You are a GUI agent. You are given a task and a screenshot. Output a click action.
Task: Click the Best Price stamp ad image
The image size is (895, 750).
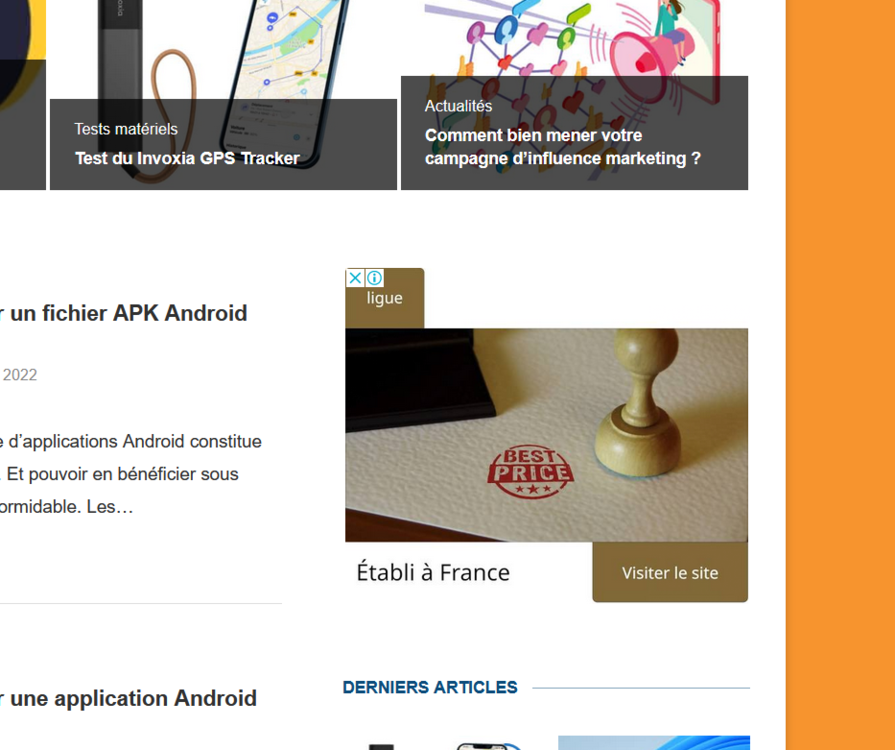tap(546, 435)
